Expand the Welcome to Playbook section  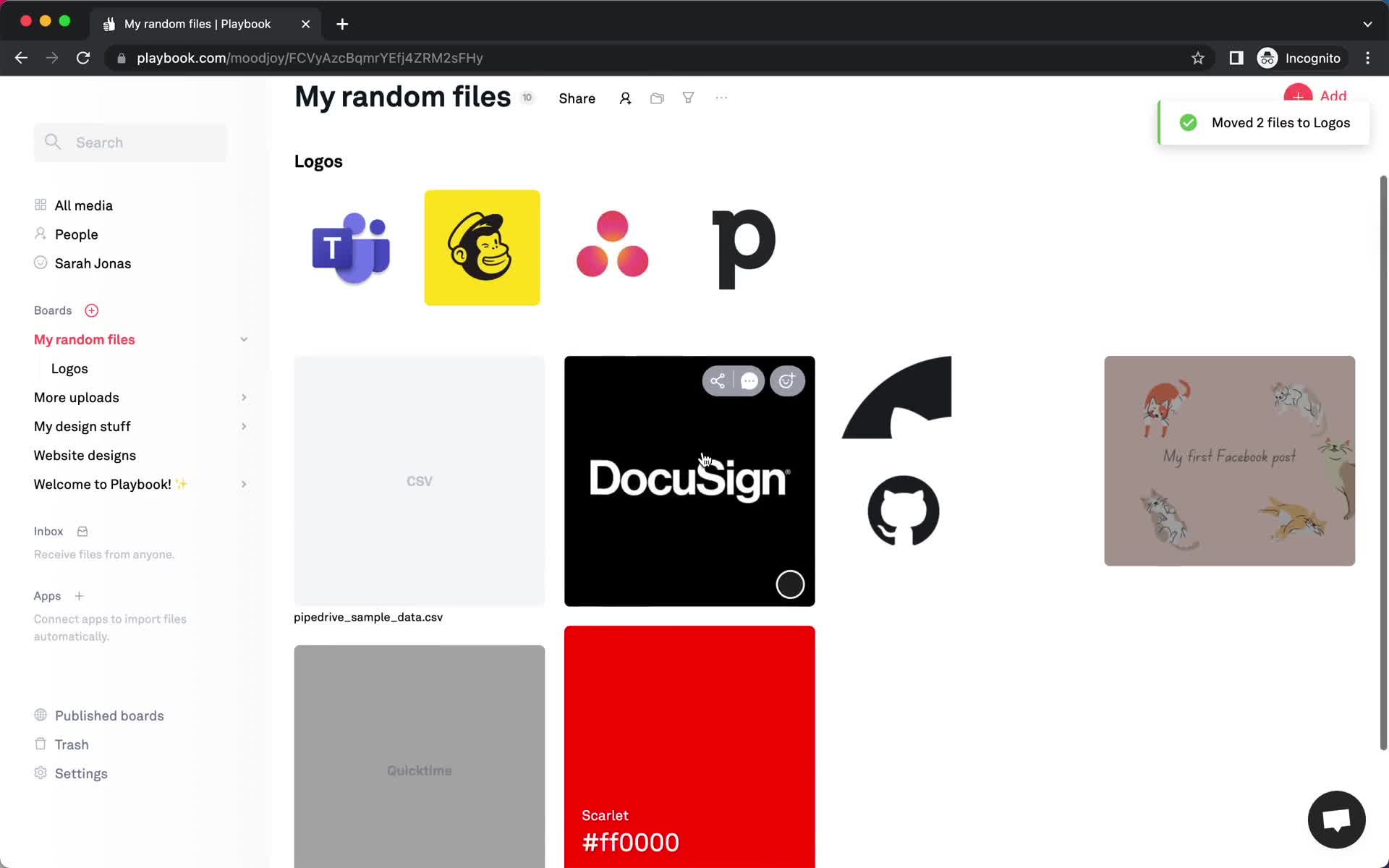(x=242, y=484)
